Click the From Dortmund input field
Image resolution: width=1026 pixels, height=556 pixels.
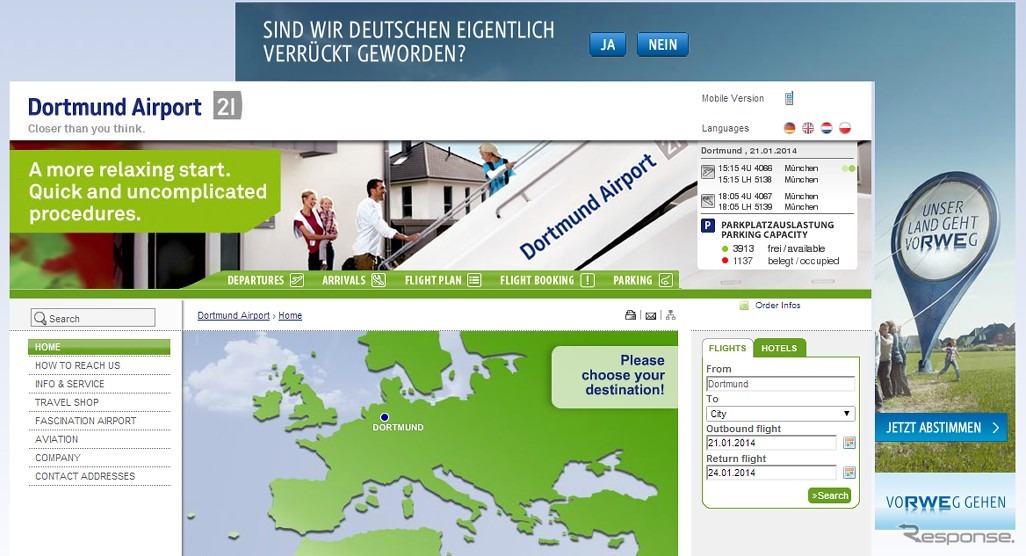click(781, 384)
